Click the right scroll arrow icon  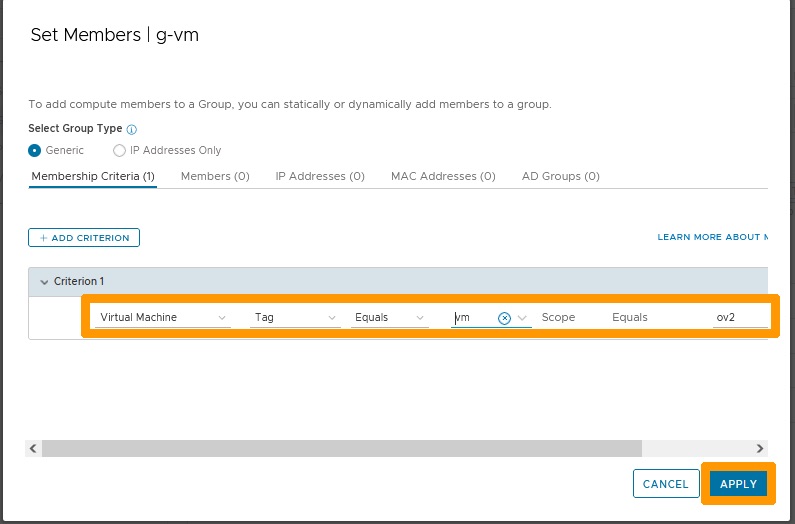coord(760,448)
